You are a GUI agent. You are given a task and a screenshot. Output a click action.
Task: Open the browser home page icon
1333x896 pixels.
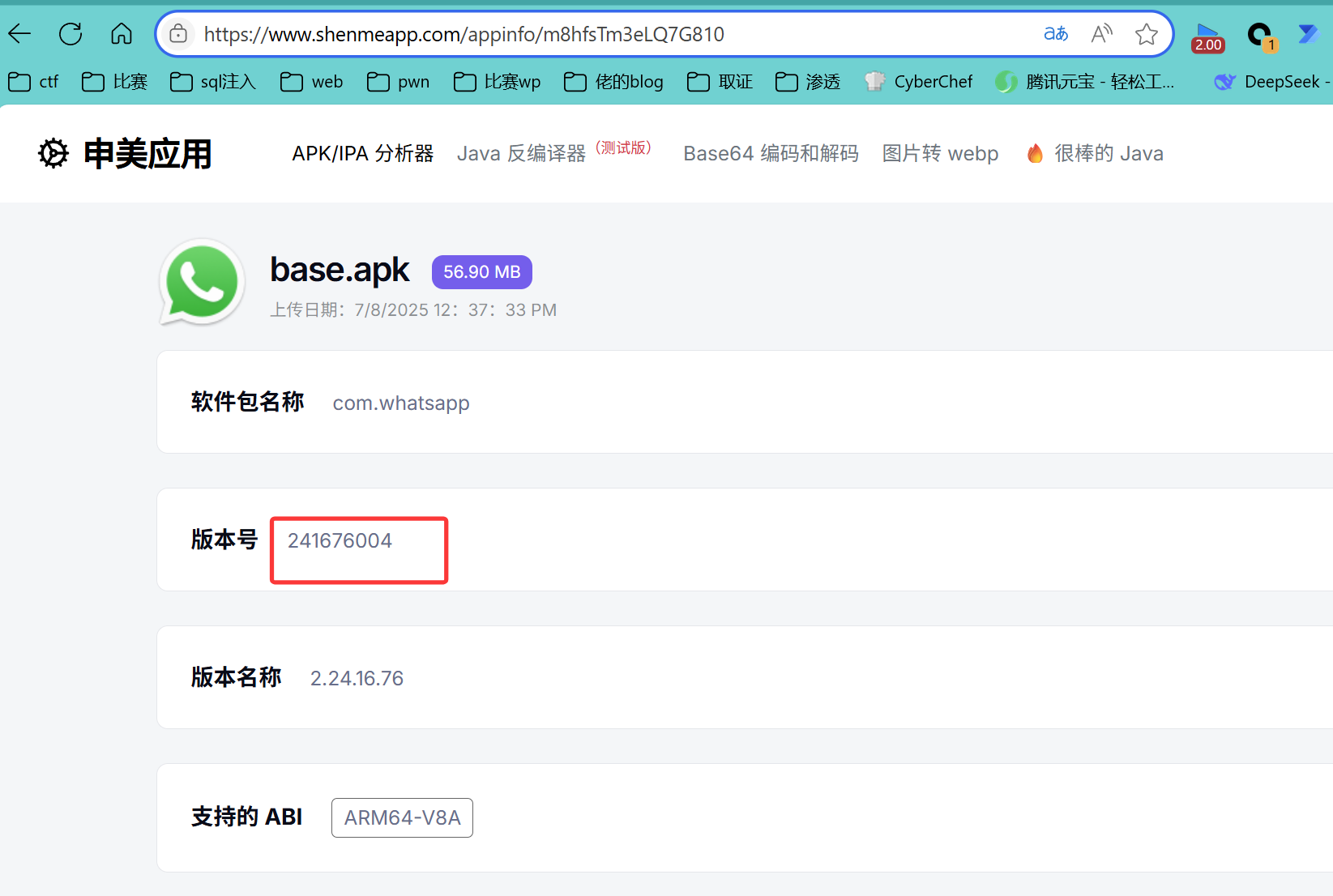pyautogui.click(x=122, y=34)
